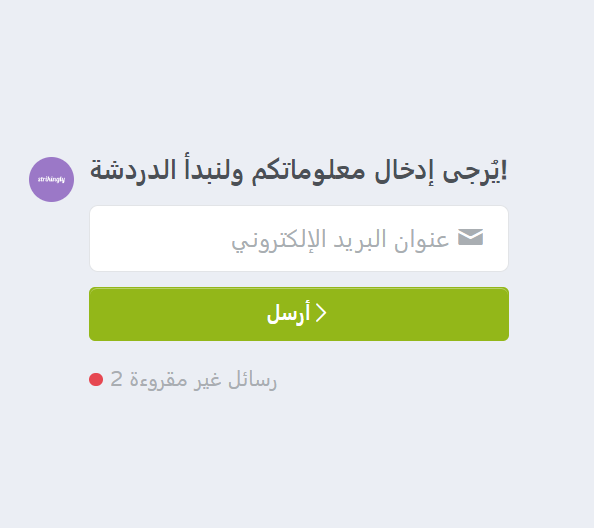Click the Strikingly text inside purple circle
This screenshot has height=528, width=594.
[52, 180]
